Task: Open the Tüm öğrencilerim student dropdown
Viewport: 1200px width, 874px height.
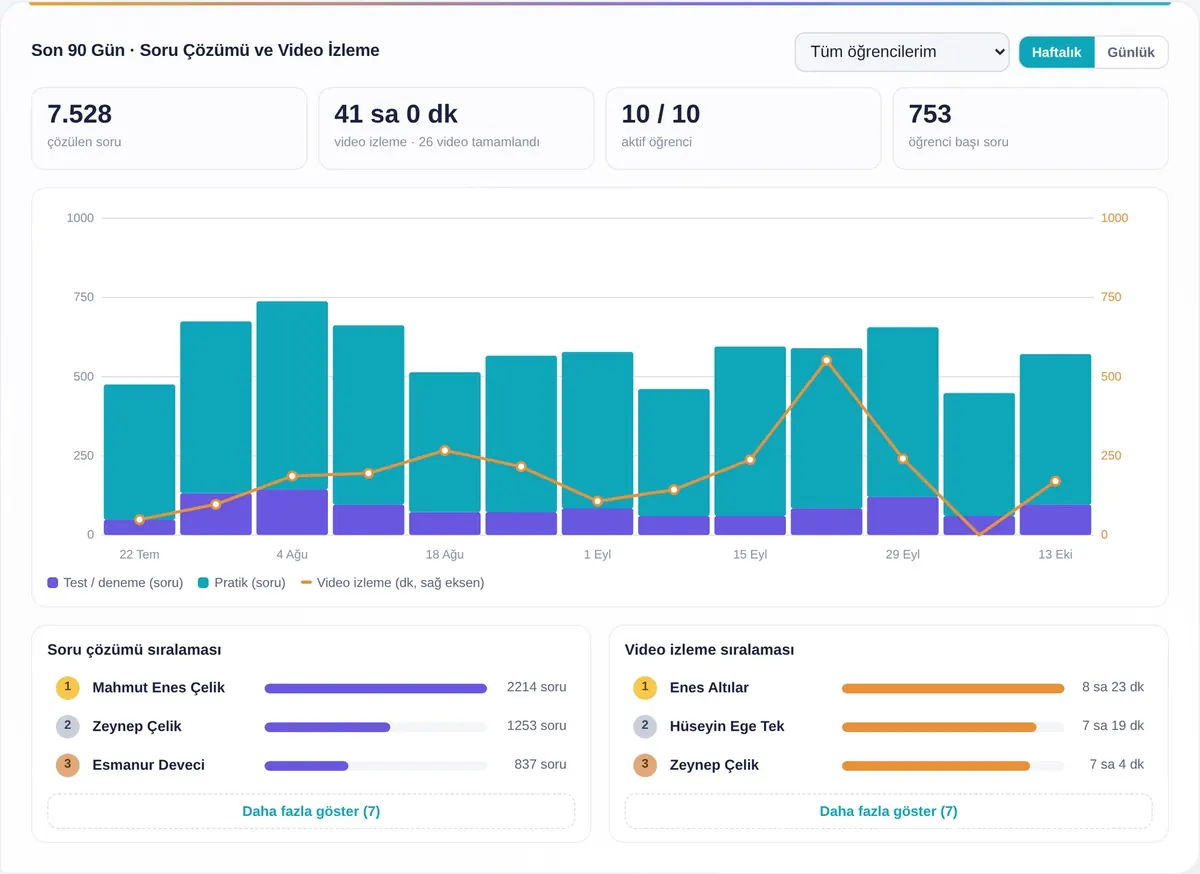Action: (902, 52)
